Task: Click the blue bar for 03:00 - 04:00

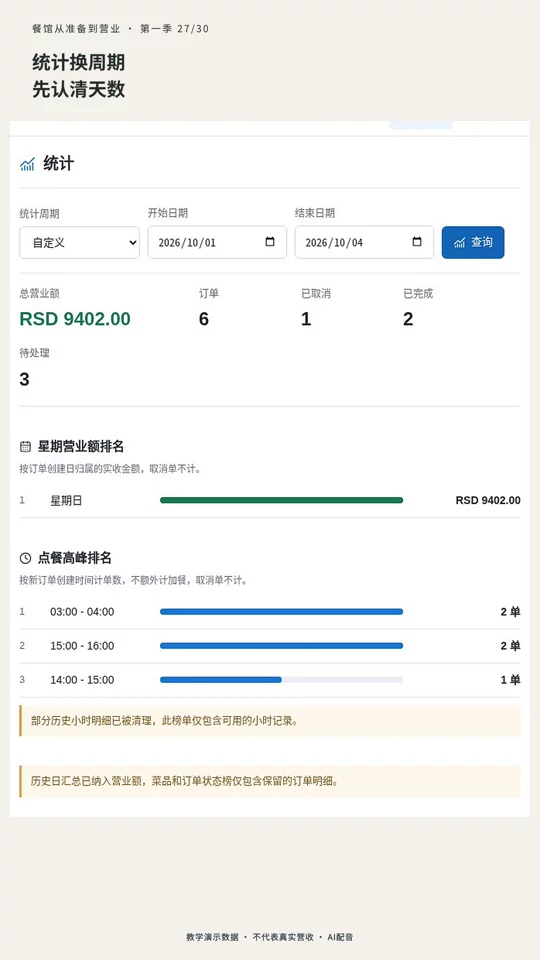Action: coord(282,612)
